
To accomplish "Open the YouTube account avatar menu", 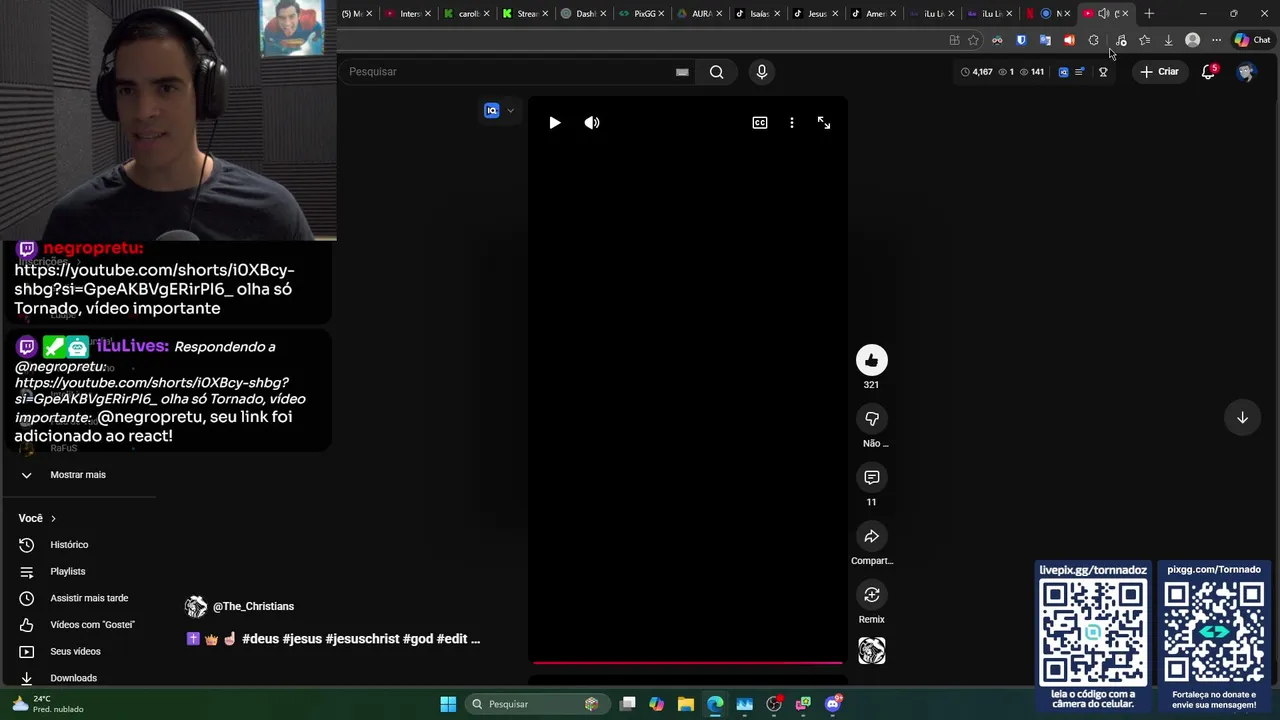I will click(x=1246, y=72).
